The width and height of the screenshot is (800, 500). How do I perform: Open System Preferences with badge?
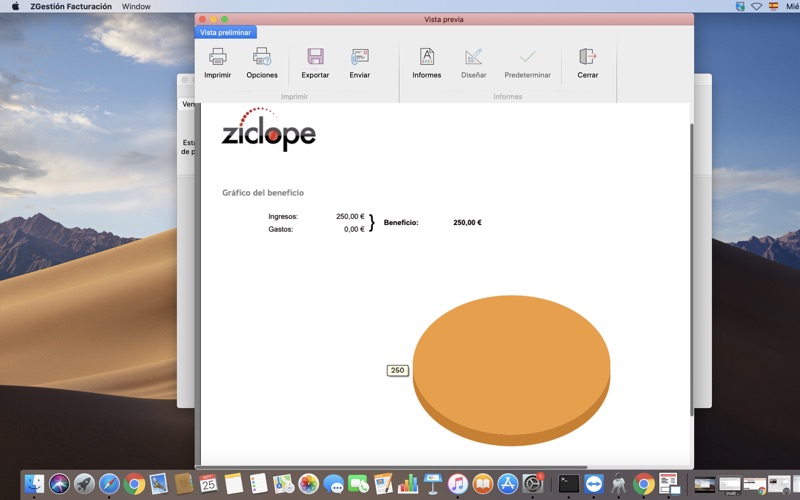tap(533, 484)
